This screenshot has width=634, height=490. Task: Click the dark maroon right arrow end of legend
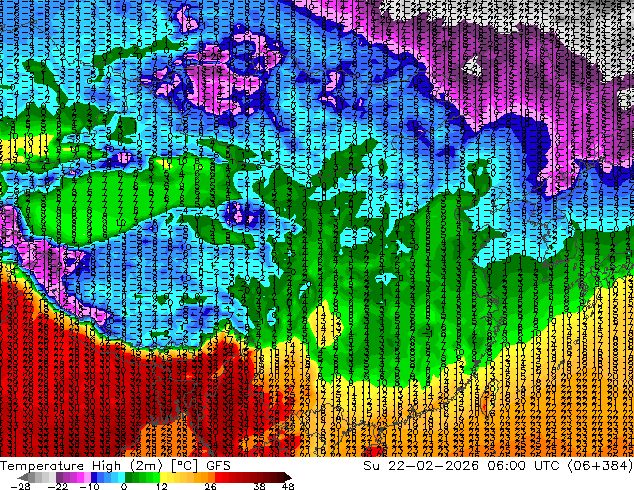[x=288, y=477]
